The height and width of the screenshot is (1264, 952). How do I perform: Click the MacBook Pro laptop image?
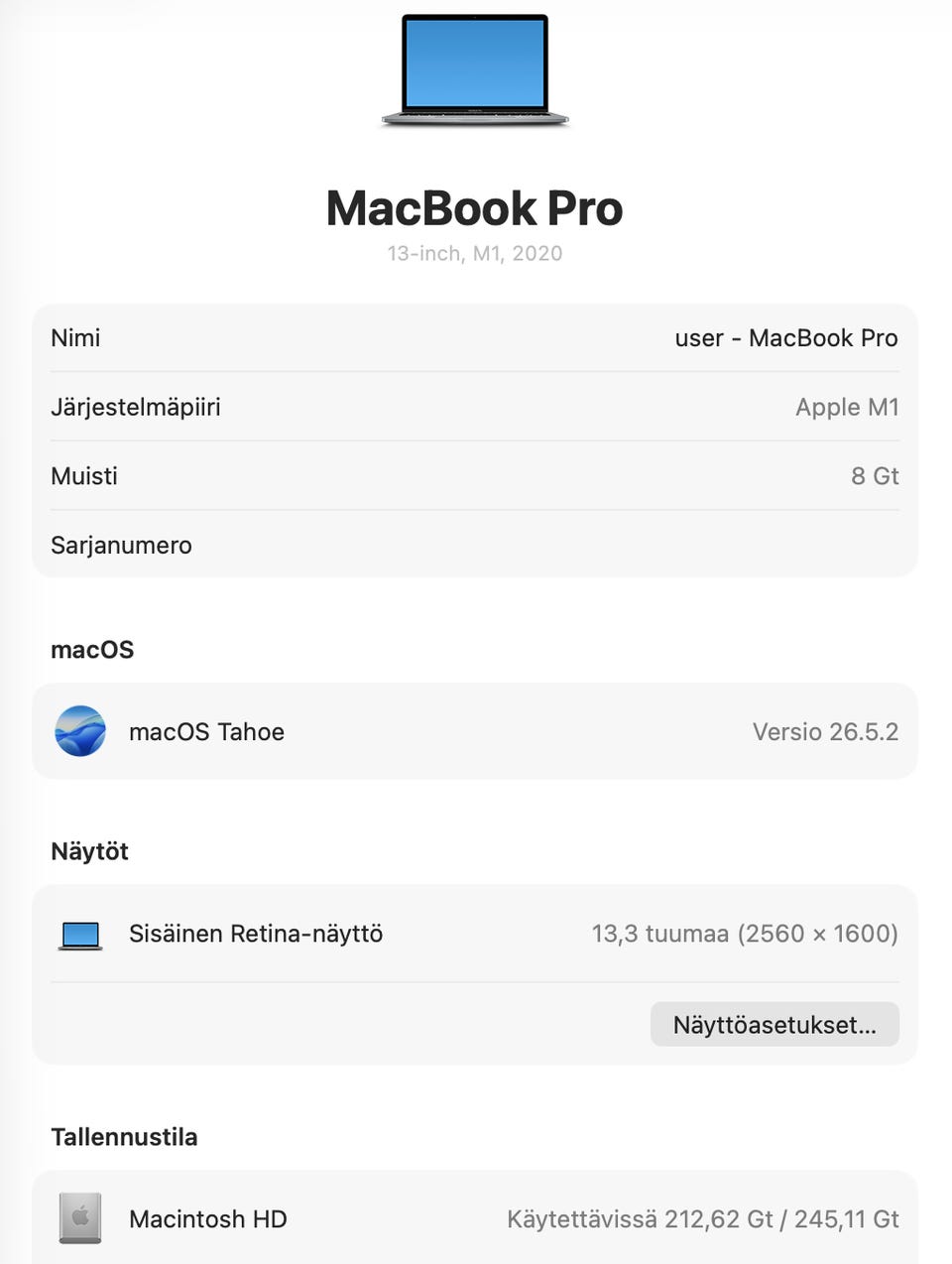coord(475,69)
